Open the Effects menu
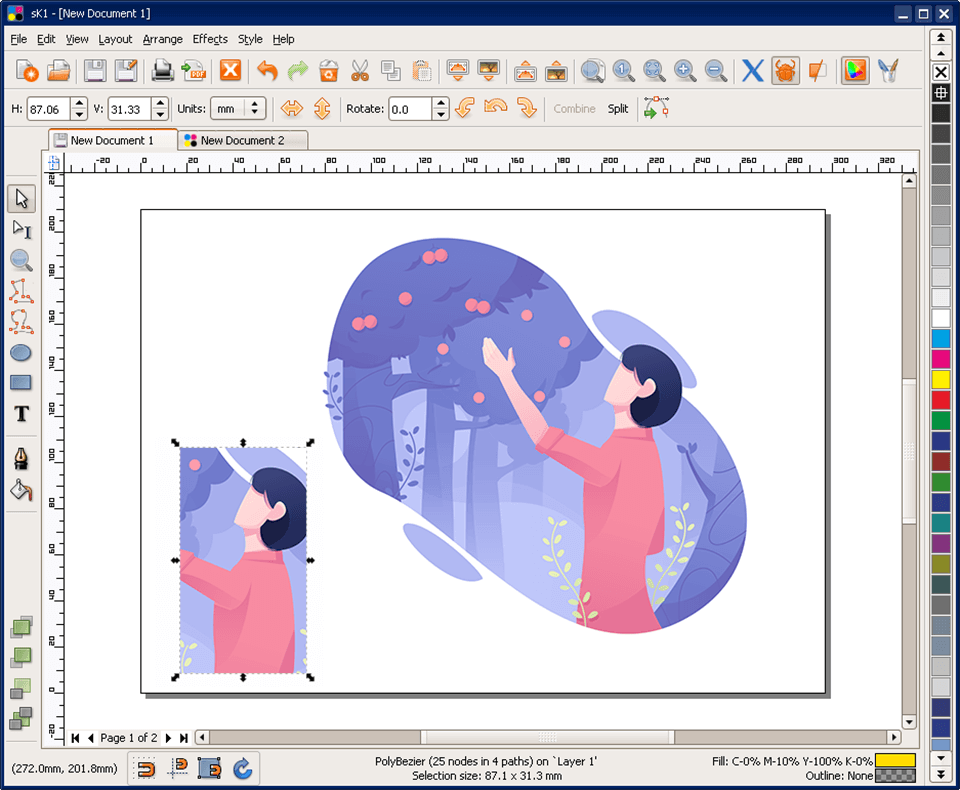This screenshot has width=960, height=790. pyautogui.click(x=209, y=39)
